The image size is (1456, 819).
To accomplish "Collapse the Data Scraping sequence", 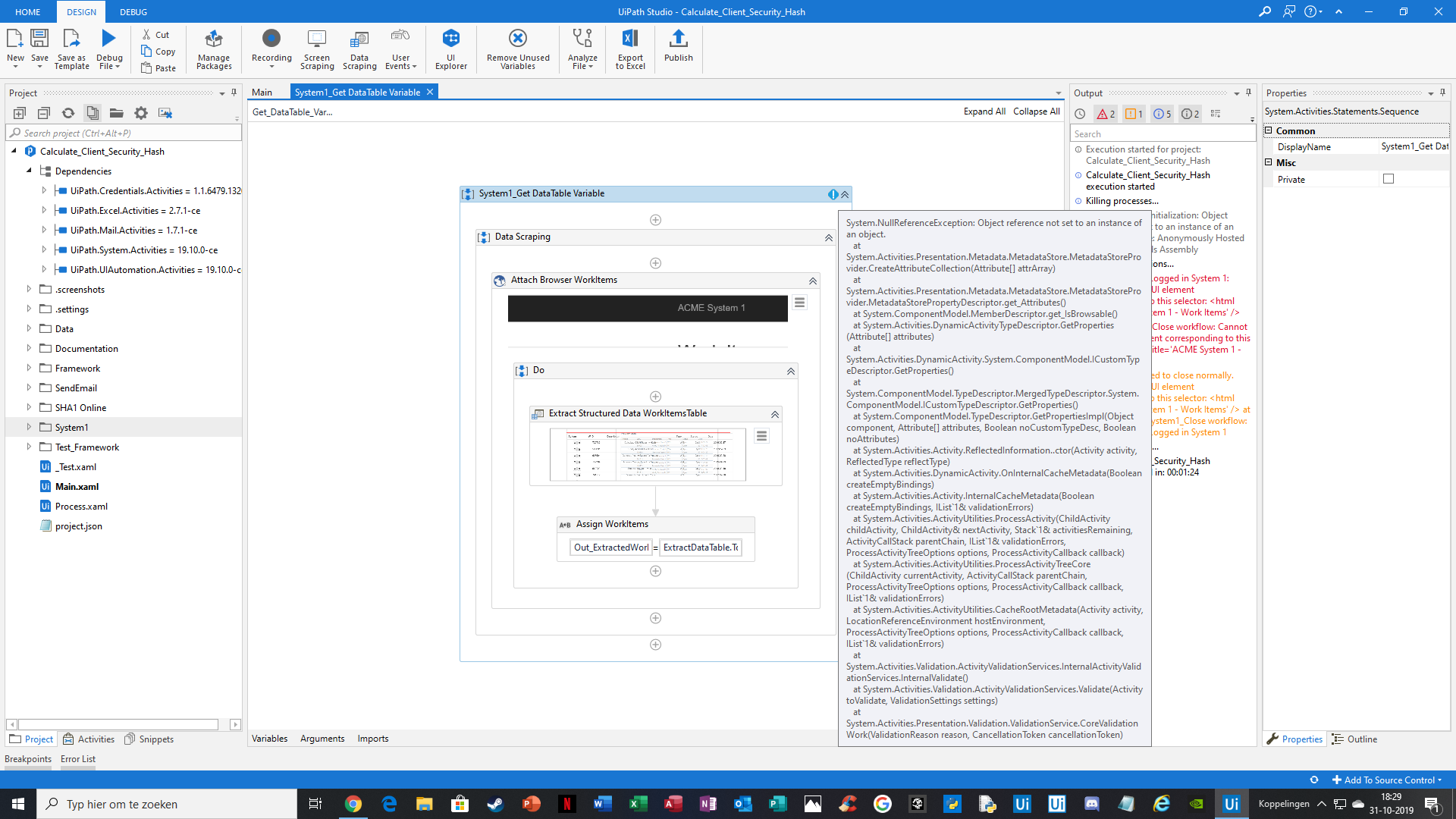I will click(x=829, y=237).
